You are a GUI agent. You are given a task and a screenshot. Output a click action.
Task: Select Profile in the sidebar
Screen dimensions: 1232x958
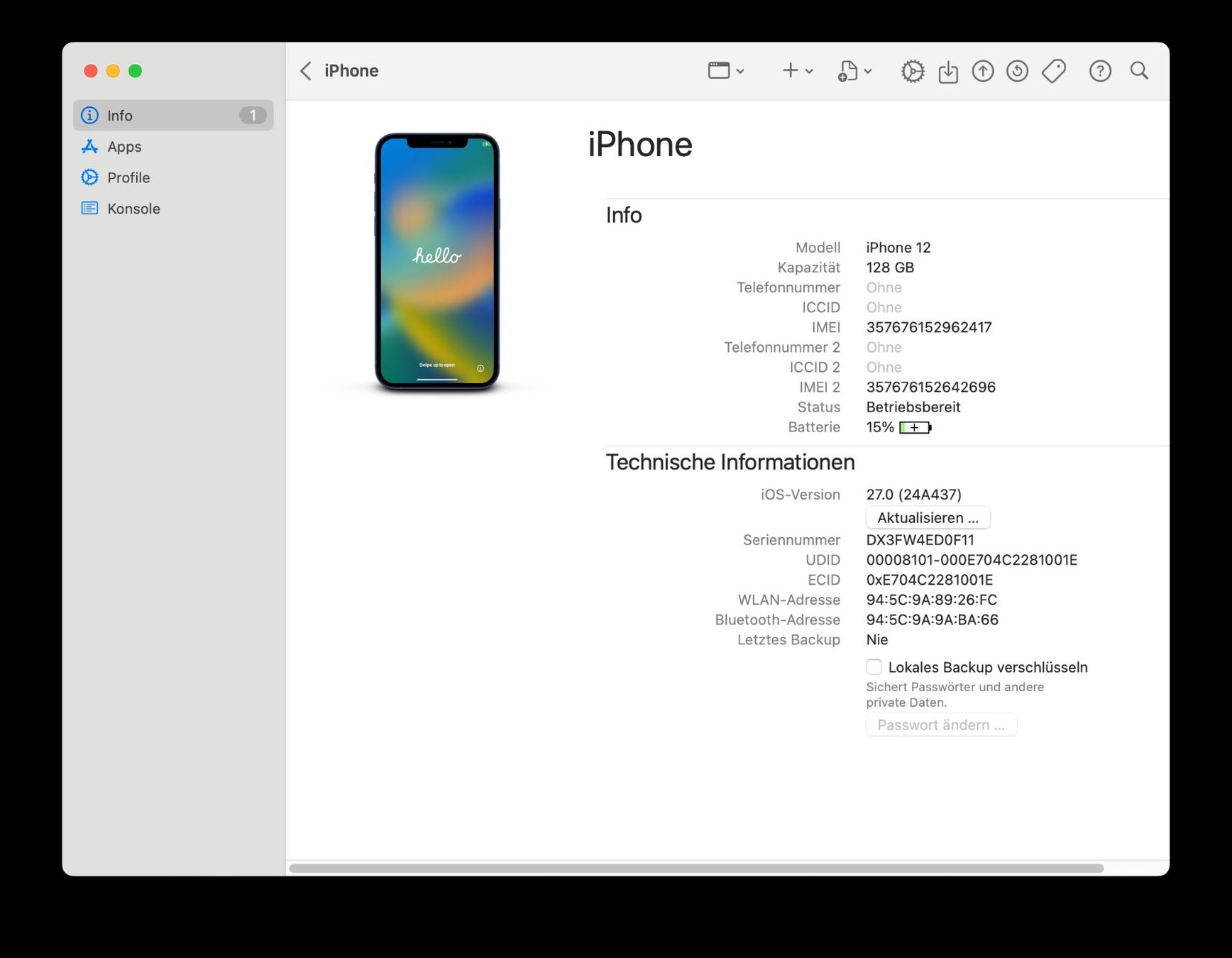tap(173, 177)
